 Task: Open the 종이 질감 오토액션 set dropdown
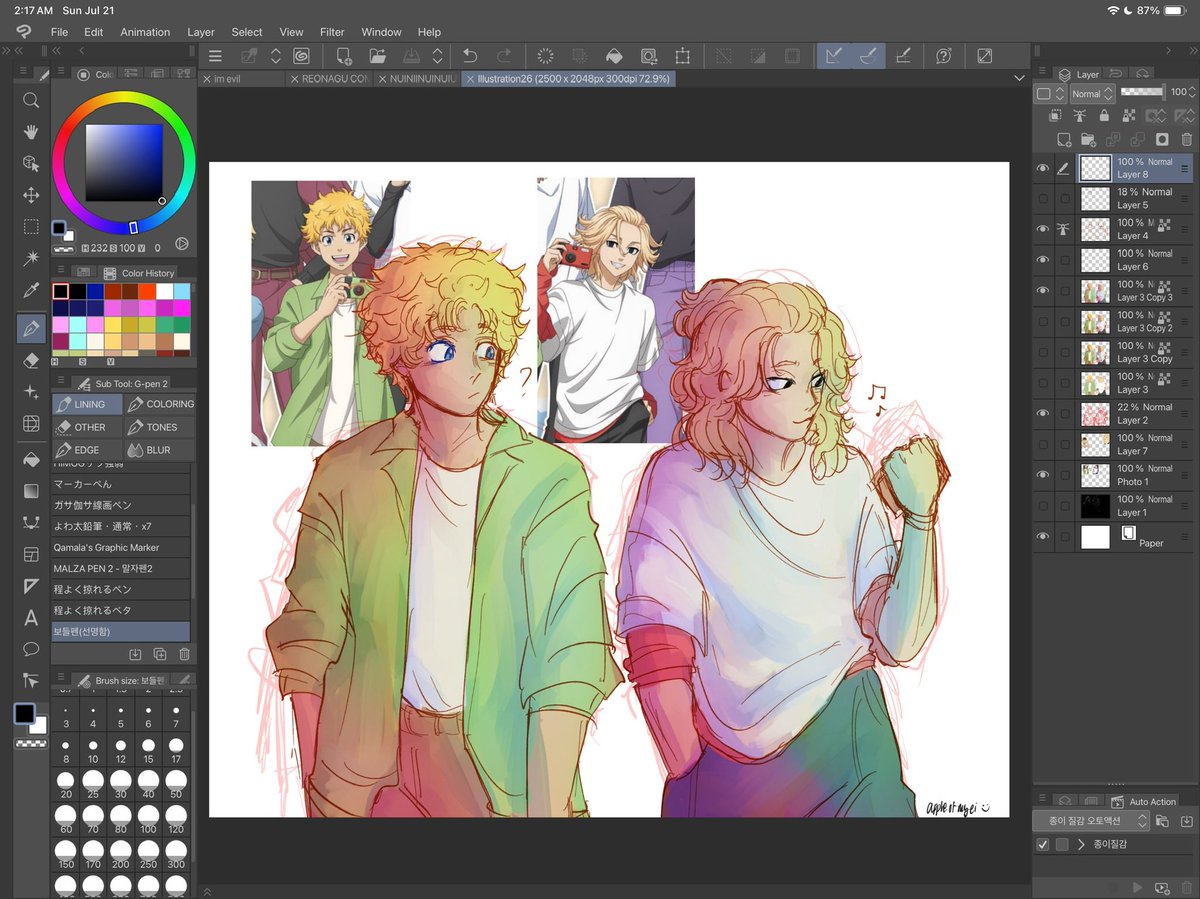click(1090, 821)
